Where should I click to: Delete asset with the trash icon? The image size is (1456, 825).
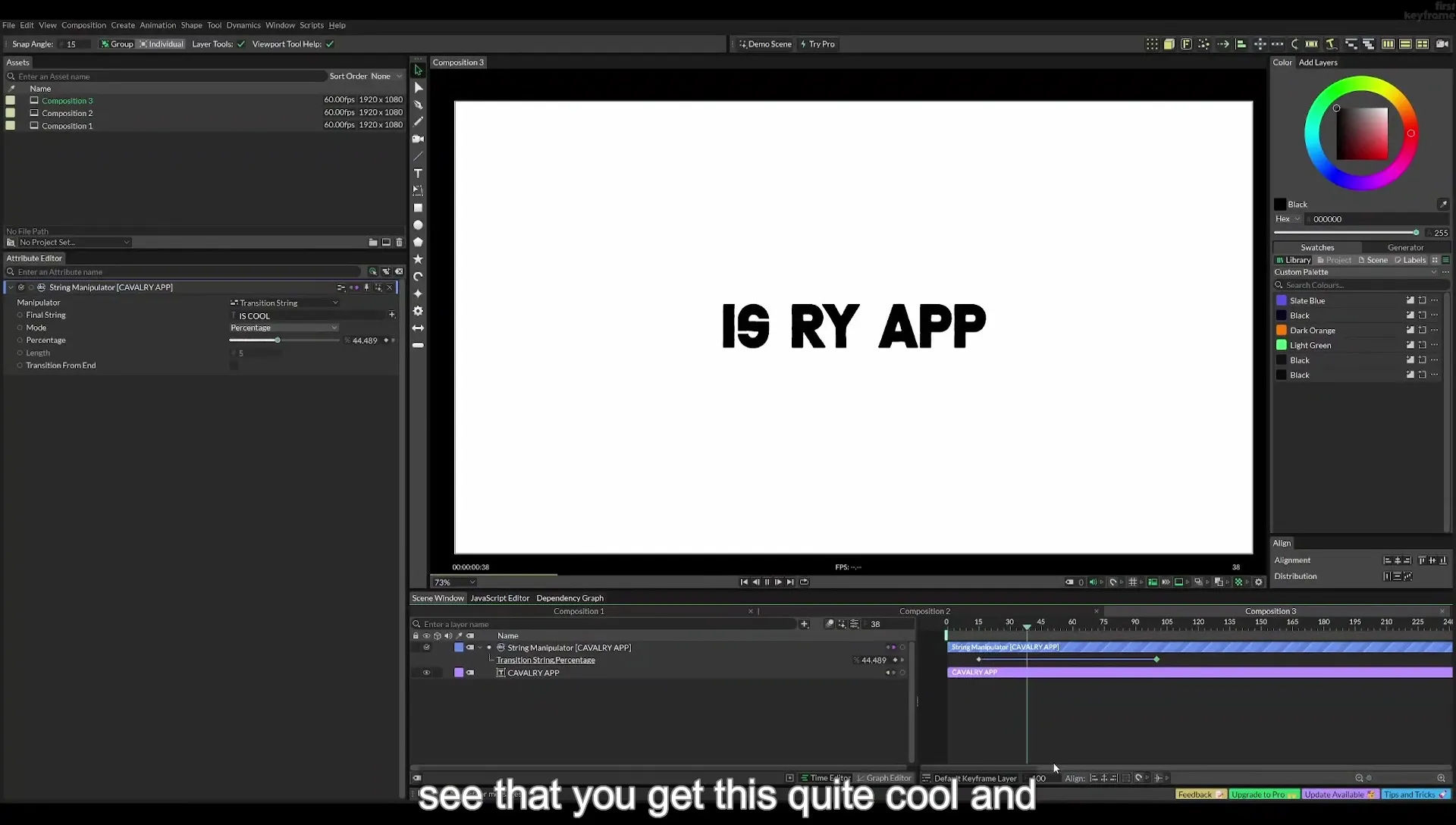pyautogui.click(x=400, y=243)
